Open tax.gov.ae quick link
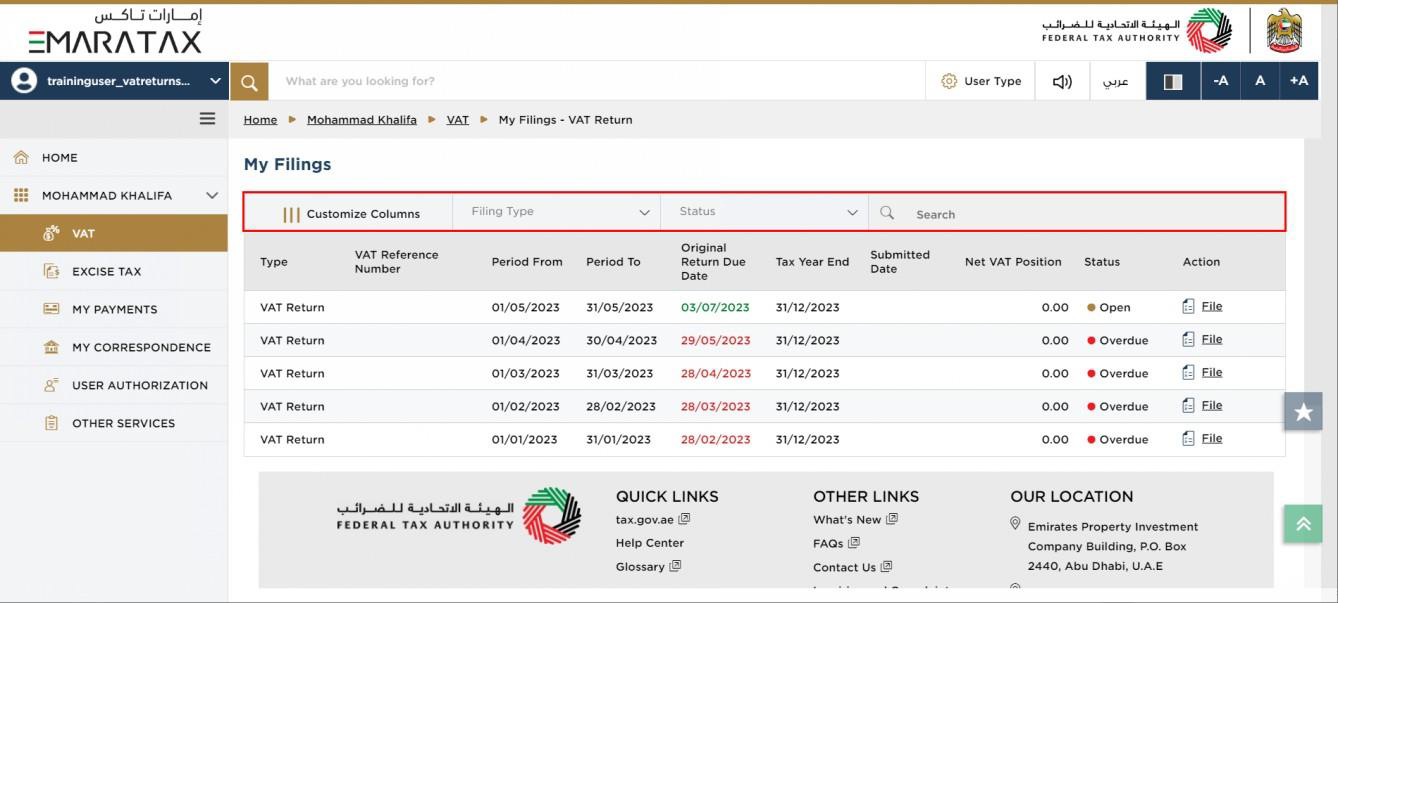Screen dimensions: 1414x801 (x=653, y=519)
